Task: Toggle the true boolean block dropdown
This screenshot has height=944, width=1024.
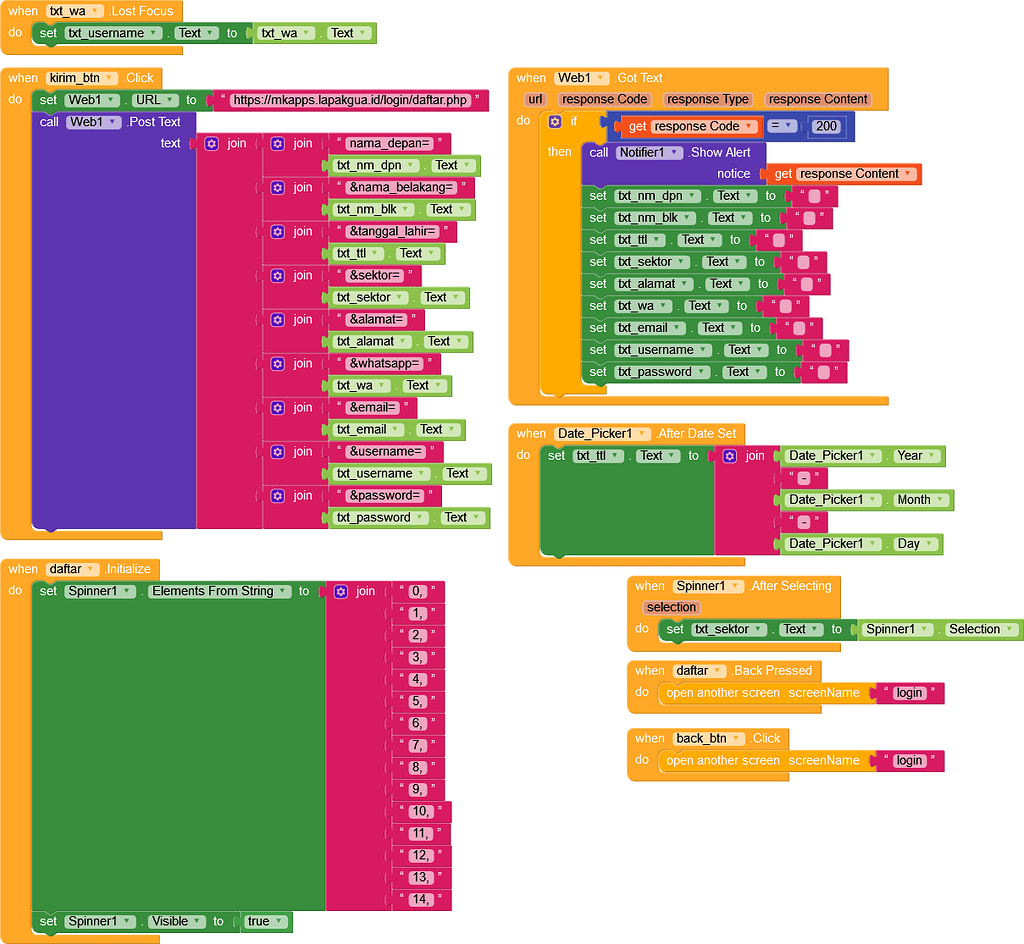Action: [280, 921]
